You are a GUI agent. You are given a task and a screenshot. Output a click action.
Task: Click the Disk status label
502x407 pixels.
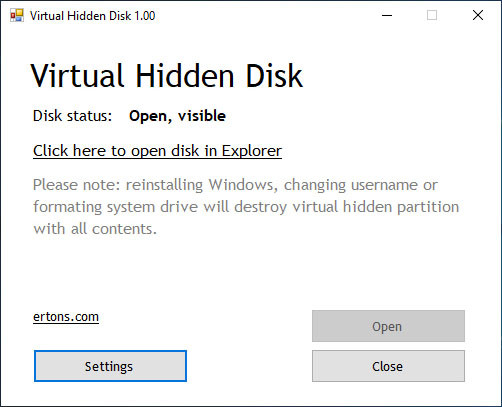pos(72,116)
